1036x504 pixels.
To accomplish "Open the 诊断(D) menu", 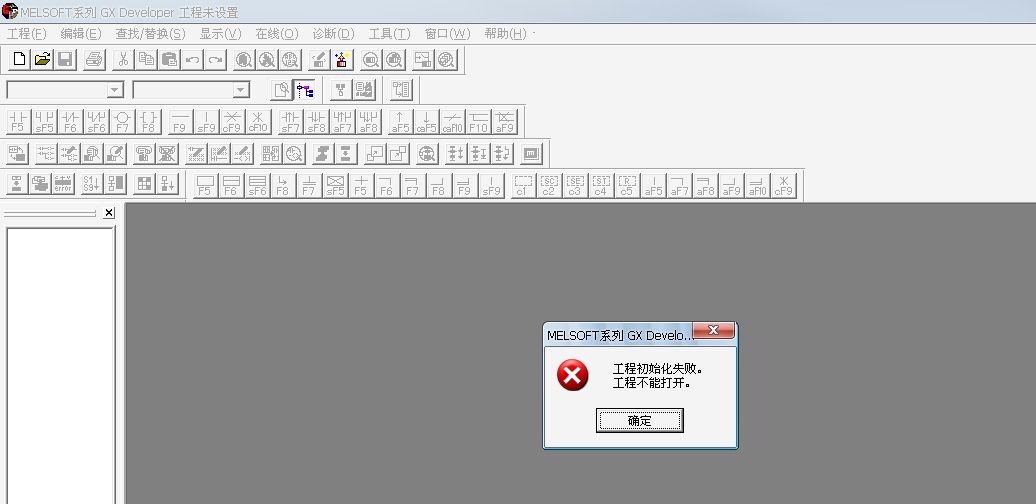I will tap(333, 33).
